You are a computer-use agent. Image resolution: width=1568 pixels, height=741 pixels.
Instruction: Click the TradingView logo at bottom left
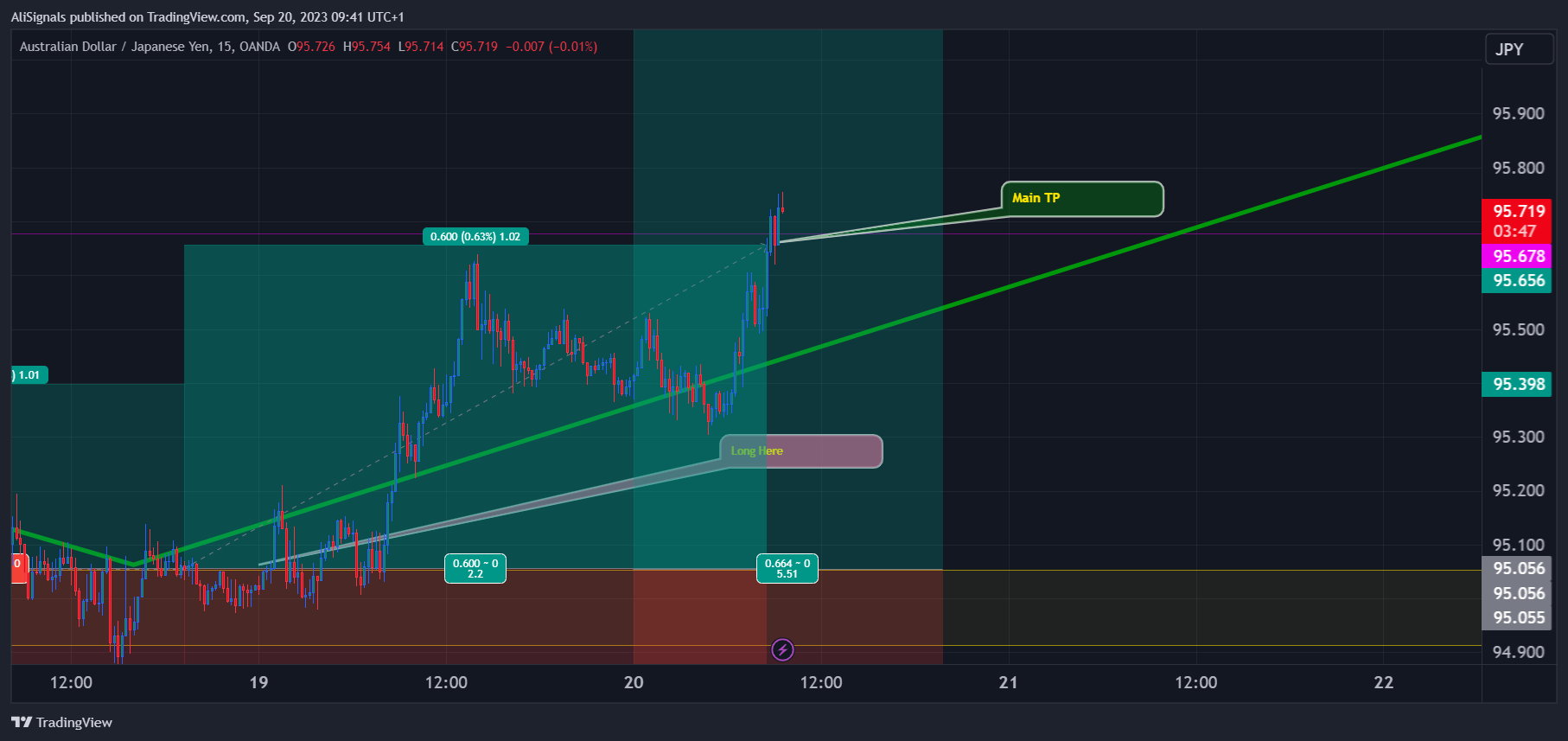(x=61, y=722)
